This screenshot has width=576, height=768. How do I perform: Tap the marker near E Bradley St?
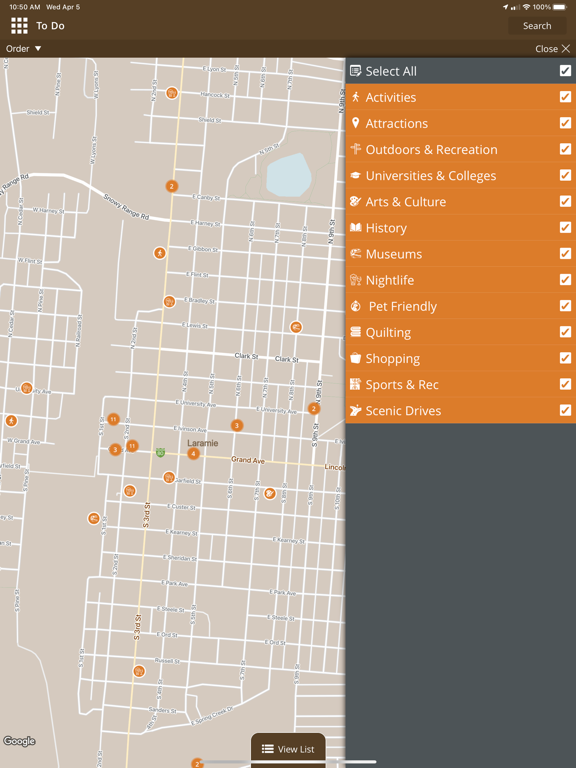click(x=169, y=302)
